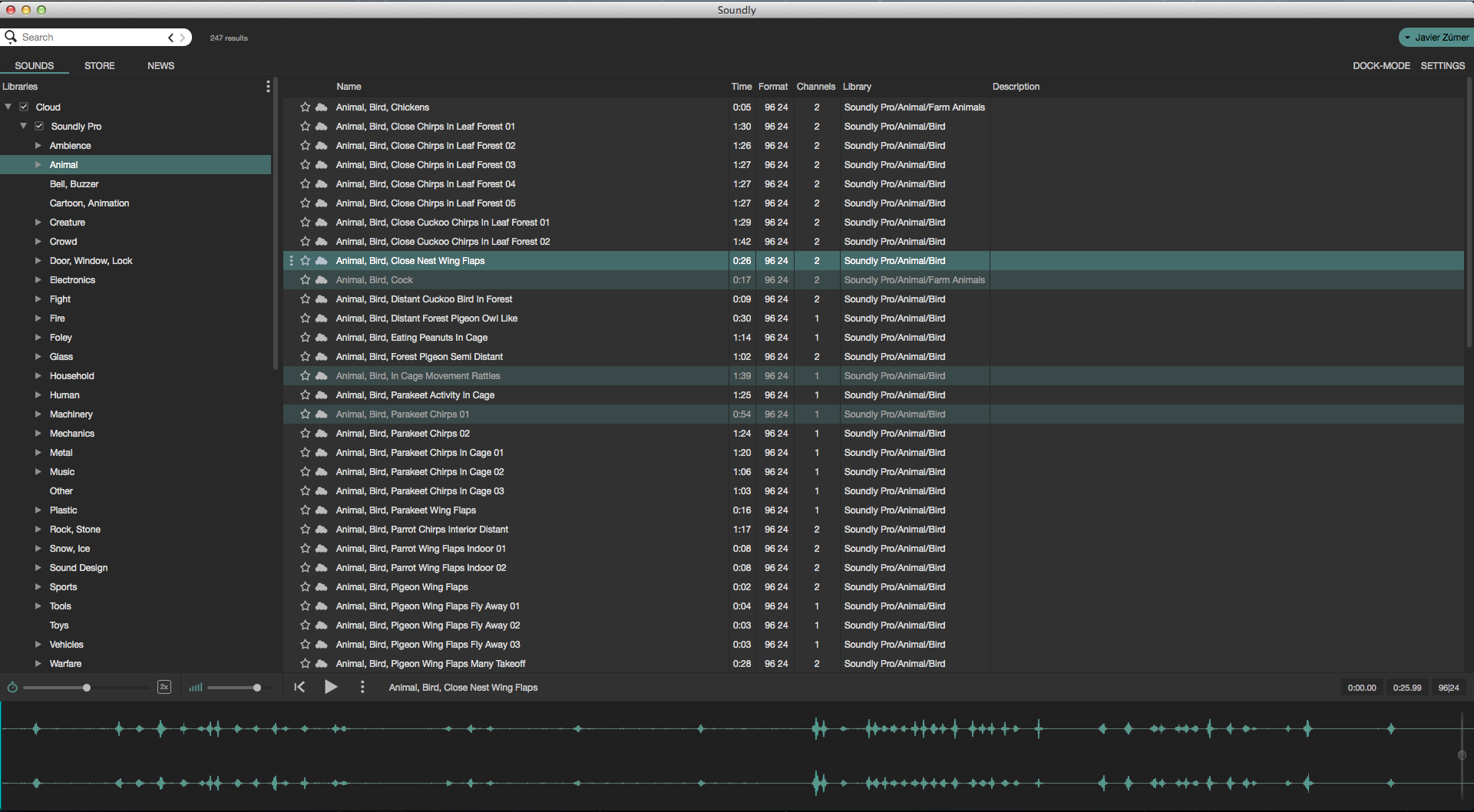Click cloud icon for Pigeon Wing Flaps Fly Away 01
1474x812 pixels.
pos(322,606)
